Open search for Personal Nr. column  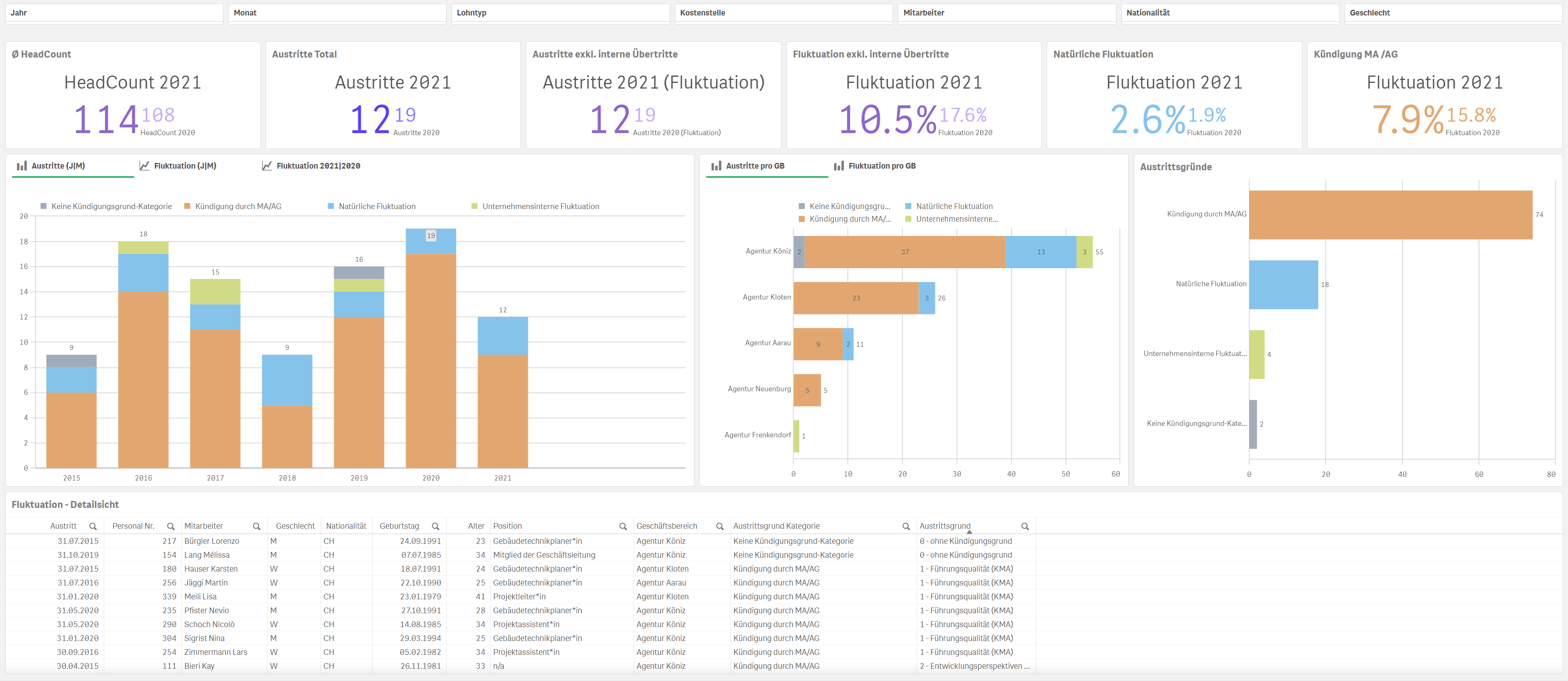point(171,527)
